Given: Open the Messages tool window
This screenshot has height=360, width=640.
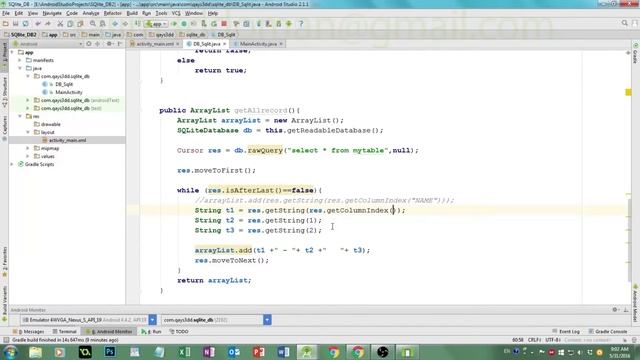Looking at the screenshot, I should pos(29,332).
